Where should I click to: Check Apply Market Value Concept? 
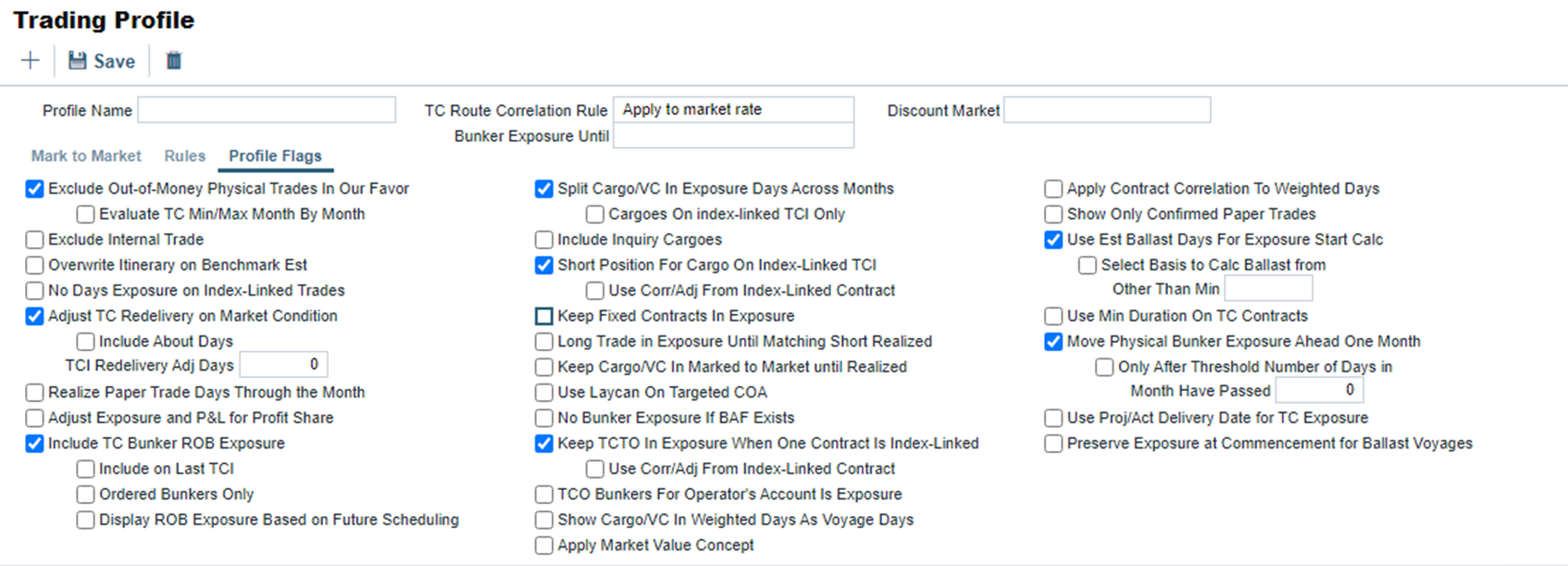click(x=544, y=546)
